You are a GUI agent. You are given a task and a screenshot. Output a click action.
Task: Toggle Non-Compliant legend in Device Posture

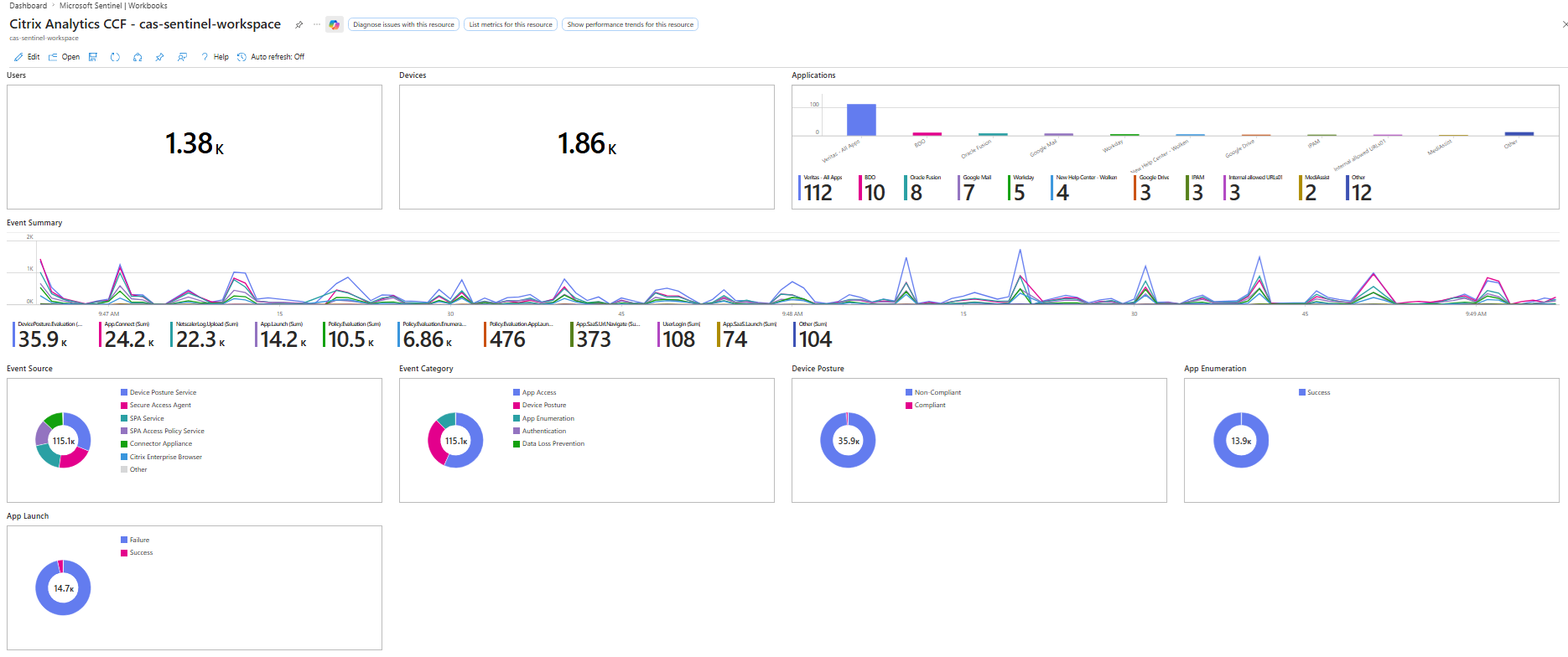tap(933, 392)
